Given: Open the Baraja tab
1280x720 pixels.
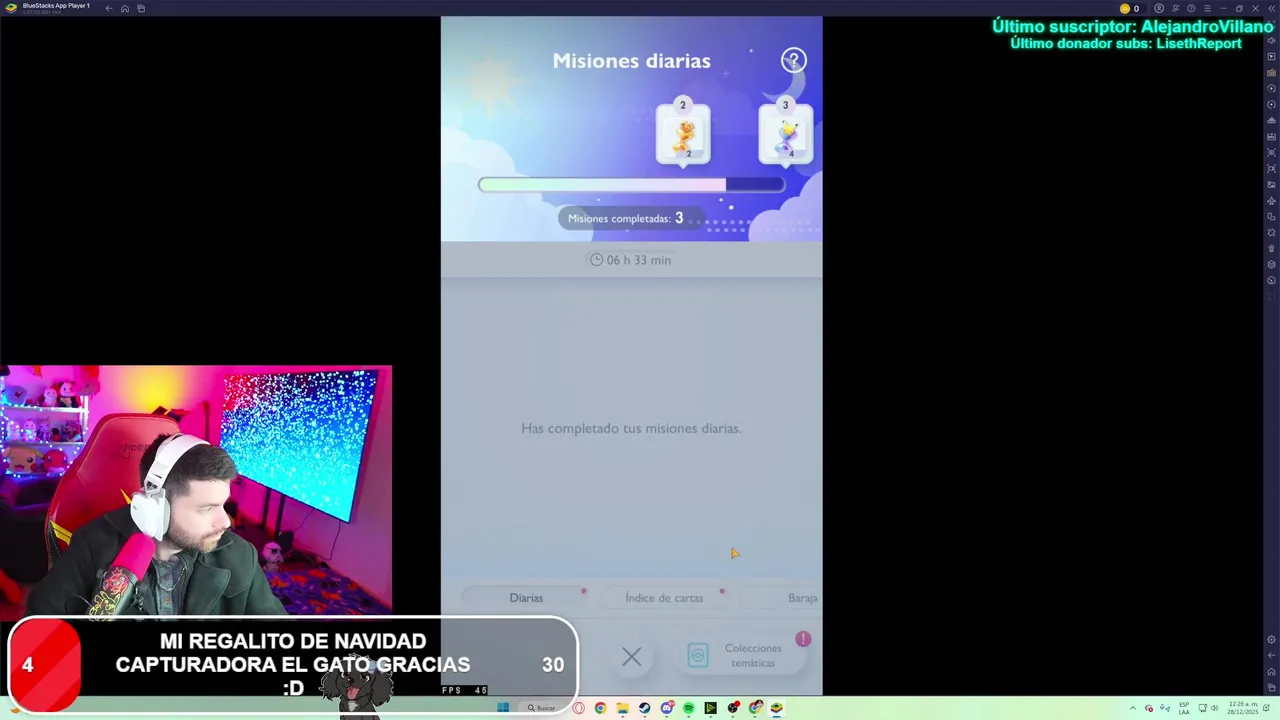Looking at the screenshot, I should click(x=802, y=598).
